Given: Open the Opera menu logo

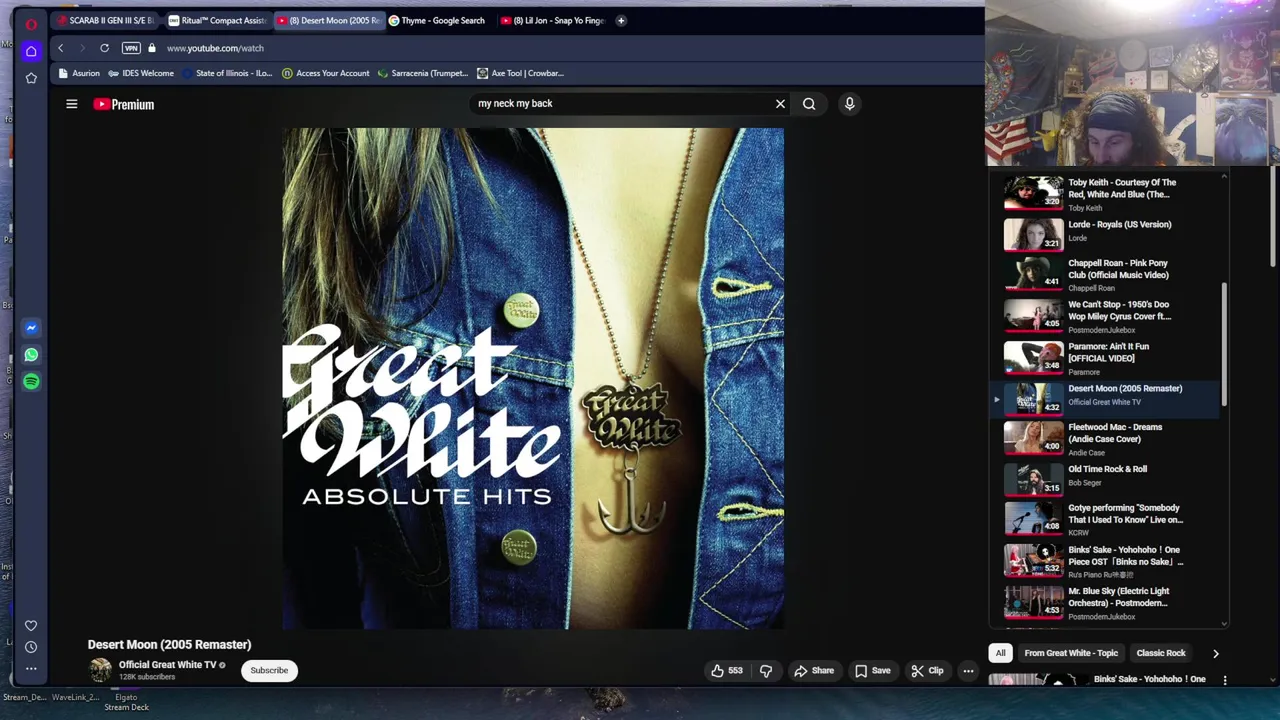Looking at the screenshot, I should 31,24.
